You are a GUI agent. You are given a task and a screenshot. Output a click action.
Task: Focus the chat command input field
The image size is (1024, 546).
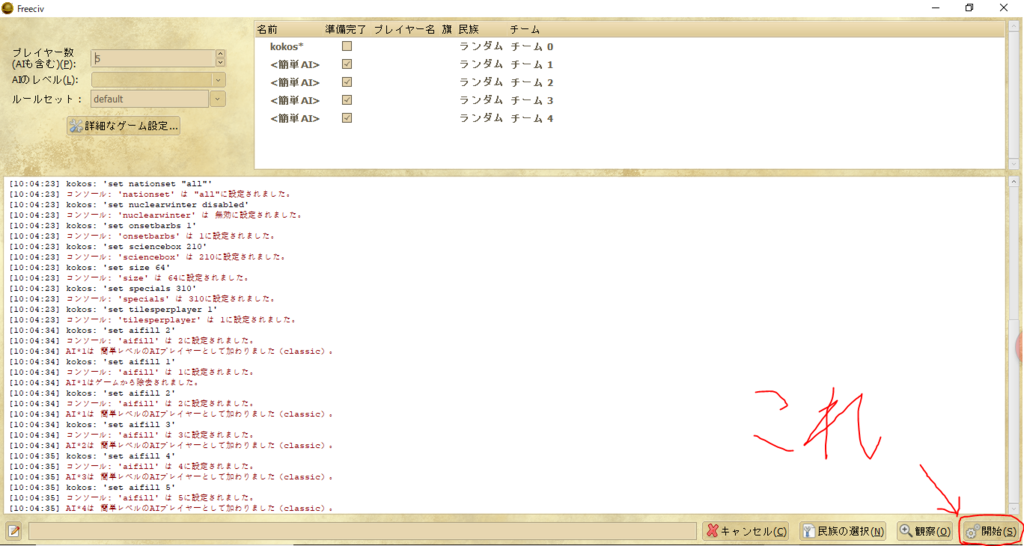[362, 531]
